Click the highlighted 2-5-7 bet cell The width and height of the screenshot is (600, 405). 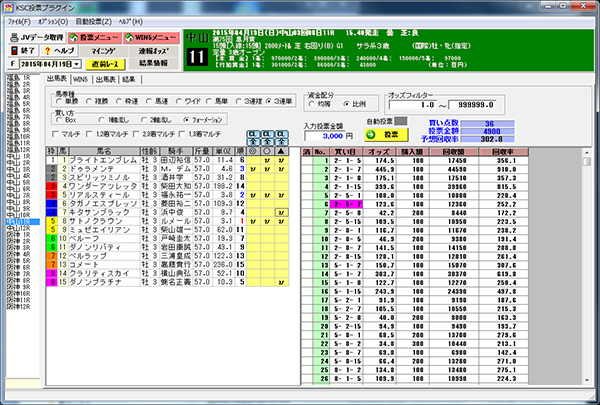(346, 204)
